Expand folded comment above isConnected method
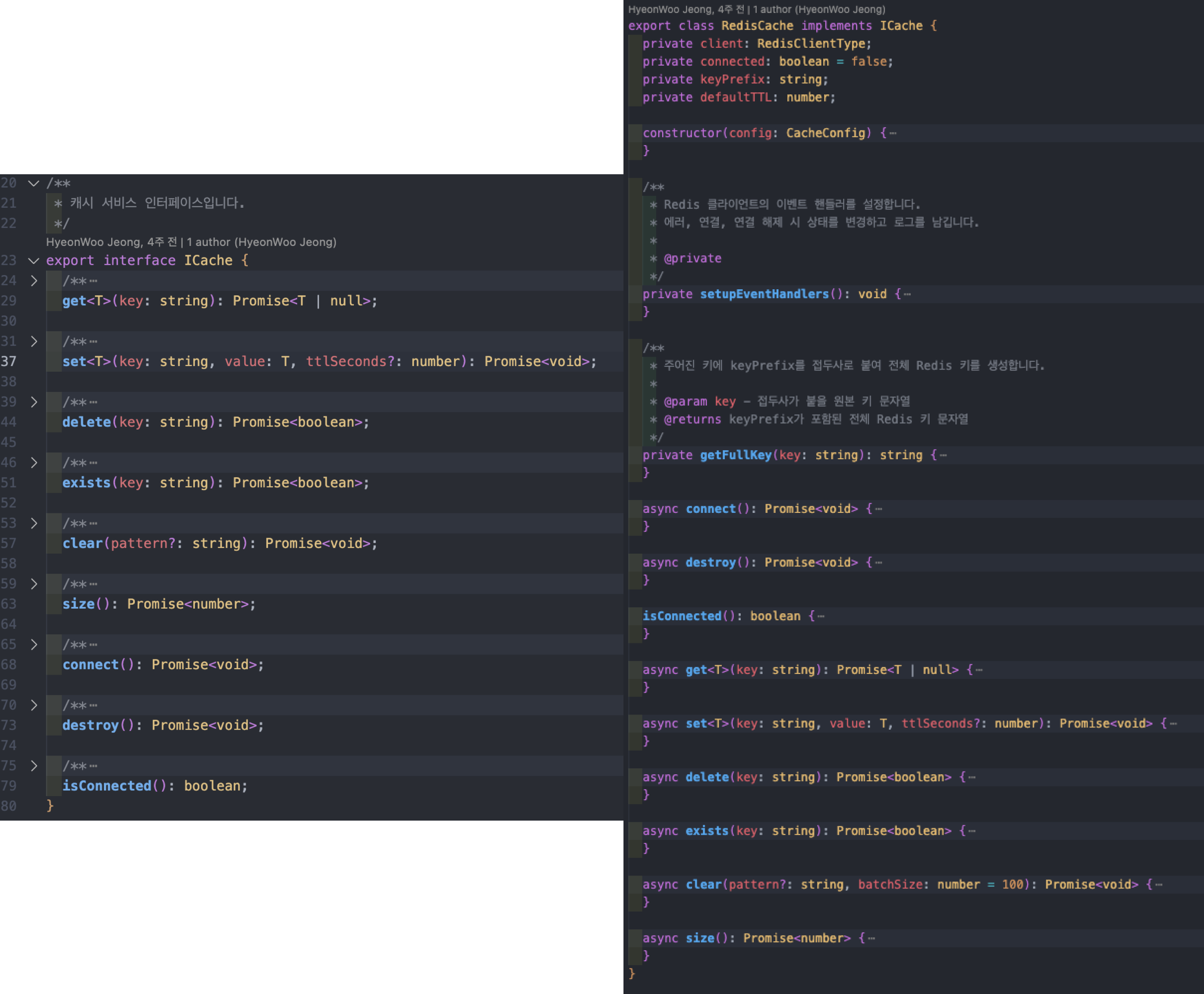1204x994 pixels. point(34,767)
